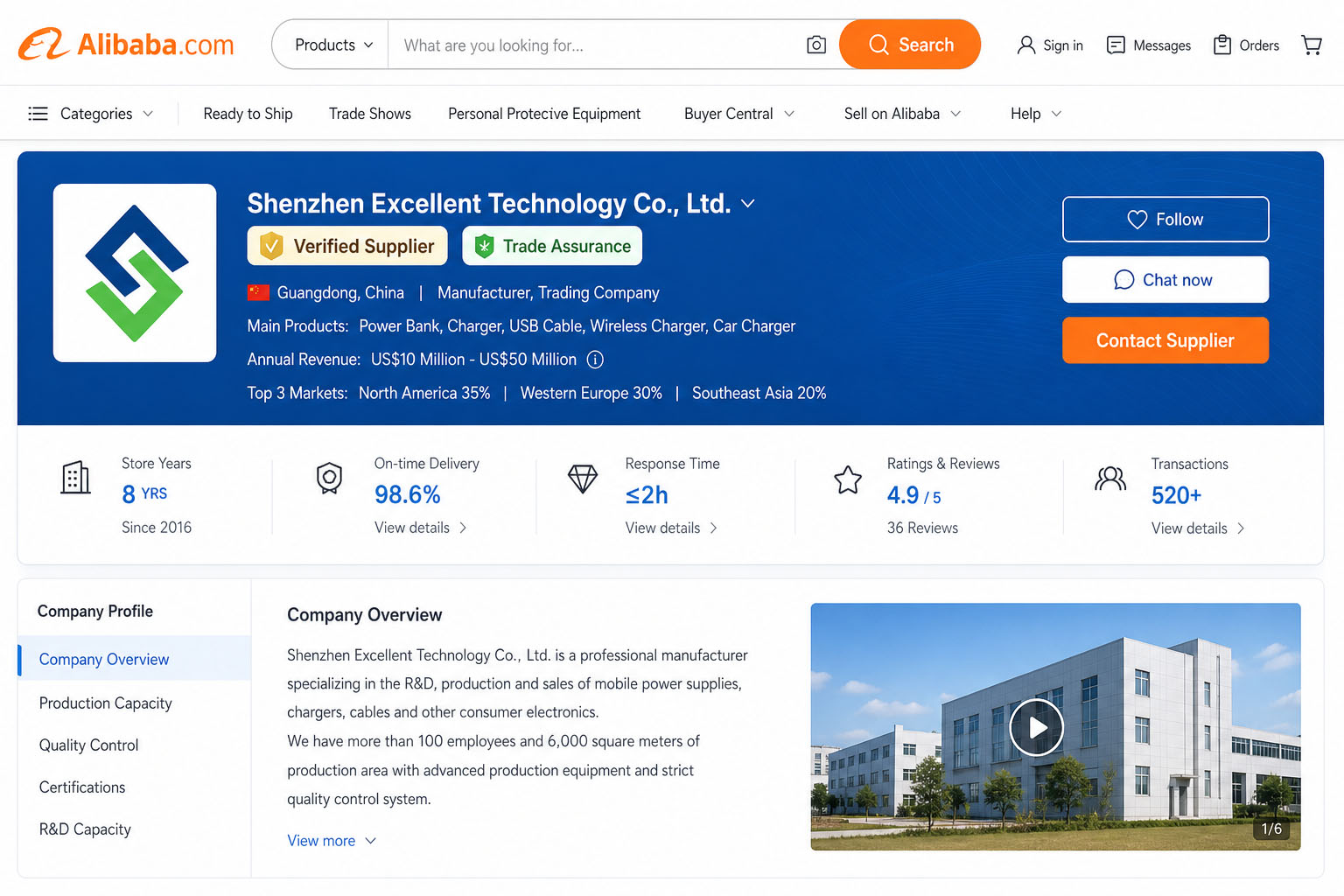
Task: Click the Verified Supplier badge label
Action: [364, 247]
